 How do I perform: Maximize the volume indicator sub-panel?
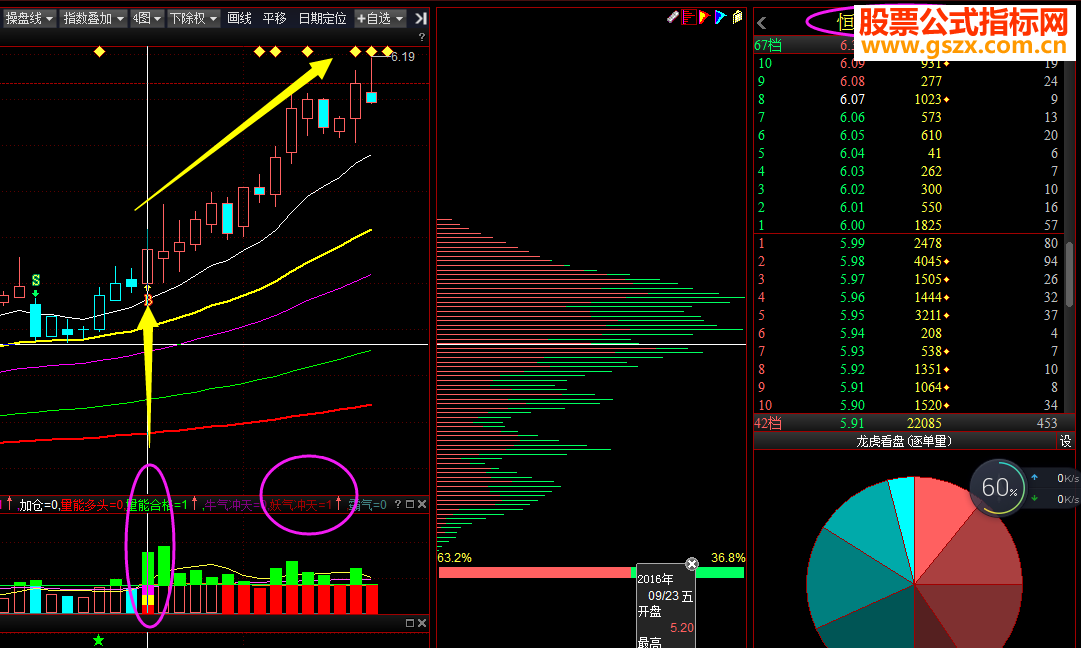click(410, 505)
